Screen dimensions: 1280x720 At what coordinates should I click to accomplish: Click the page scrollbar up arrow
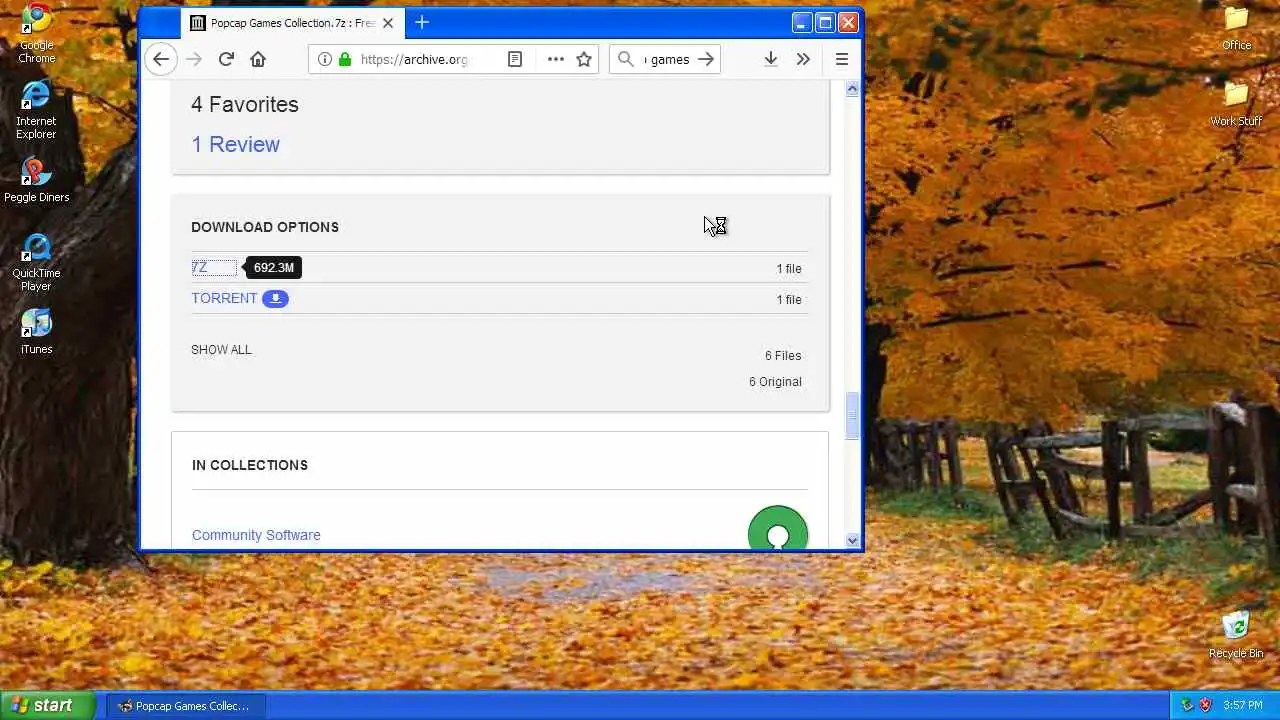pos(852,89)
